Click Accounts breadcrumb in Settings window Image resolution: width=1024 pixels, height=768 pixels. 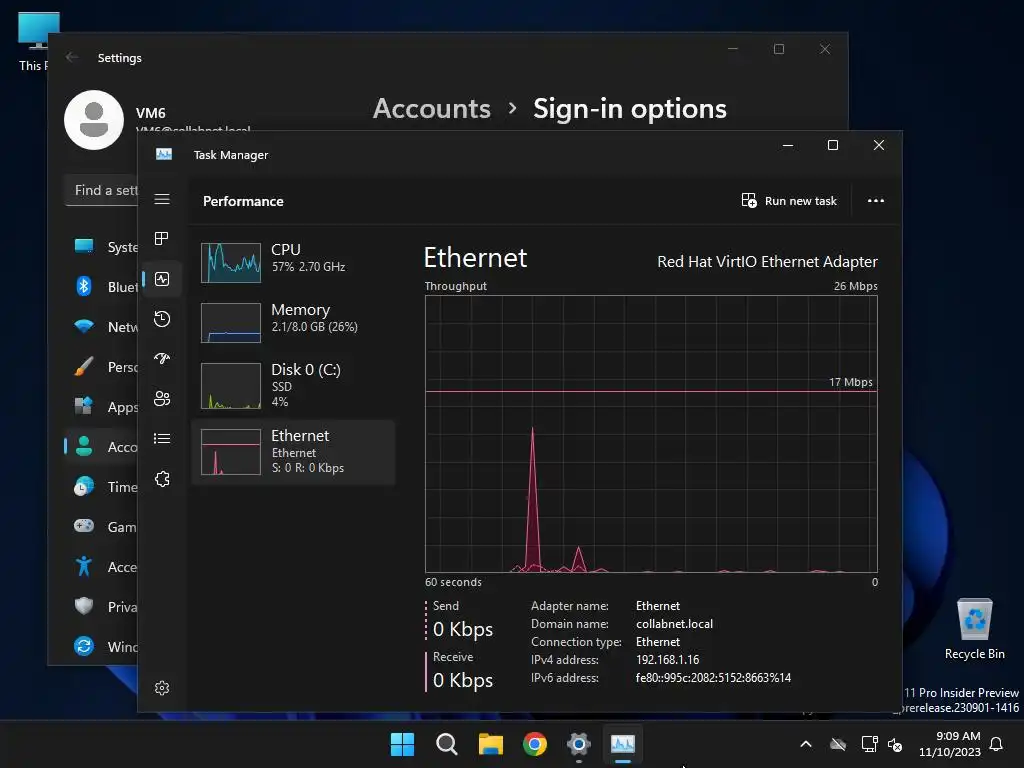432,108
